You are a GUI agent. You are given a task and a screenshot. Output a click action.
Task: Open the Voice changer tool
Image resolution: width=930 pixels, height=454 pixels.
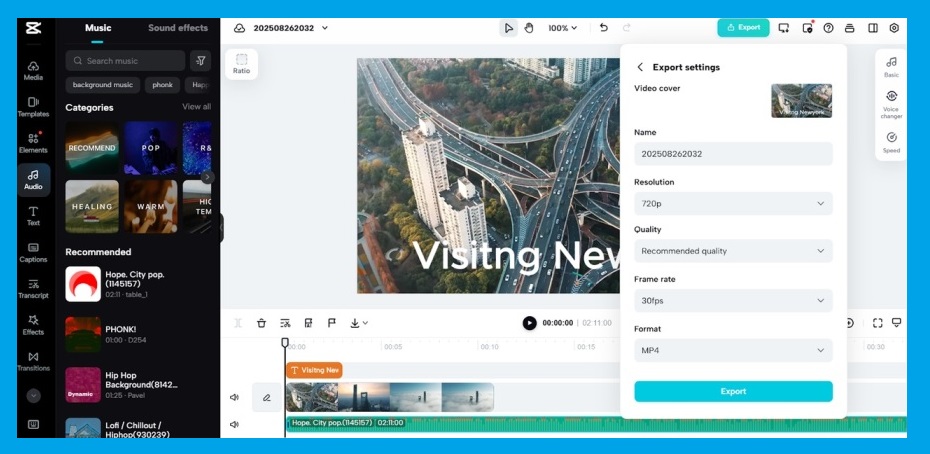tap(891, 104)
